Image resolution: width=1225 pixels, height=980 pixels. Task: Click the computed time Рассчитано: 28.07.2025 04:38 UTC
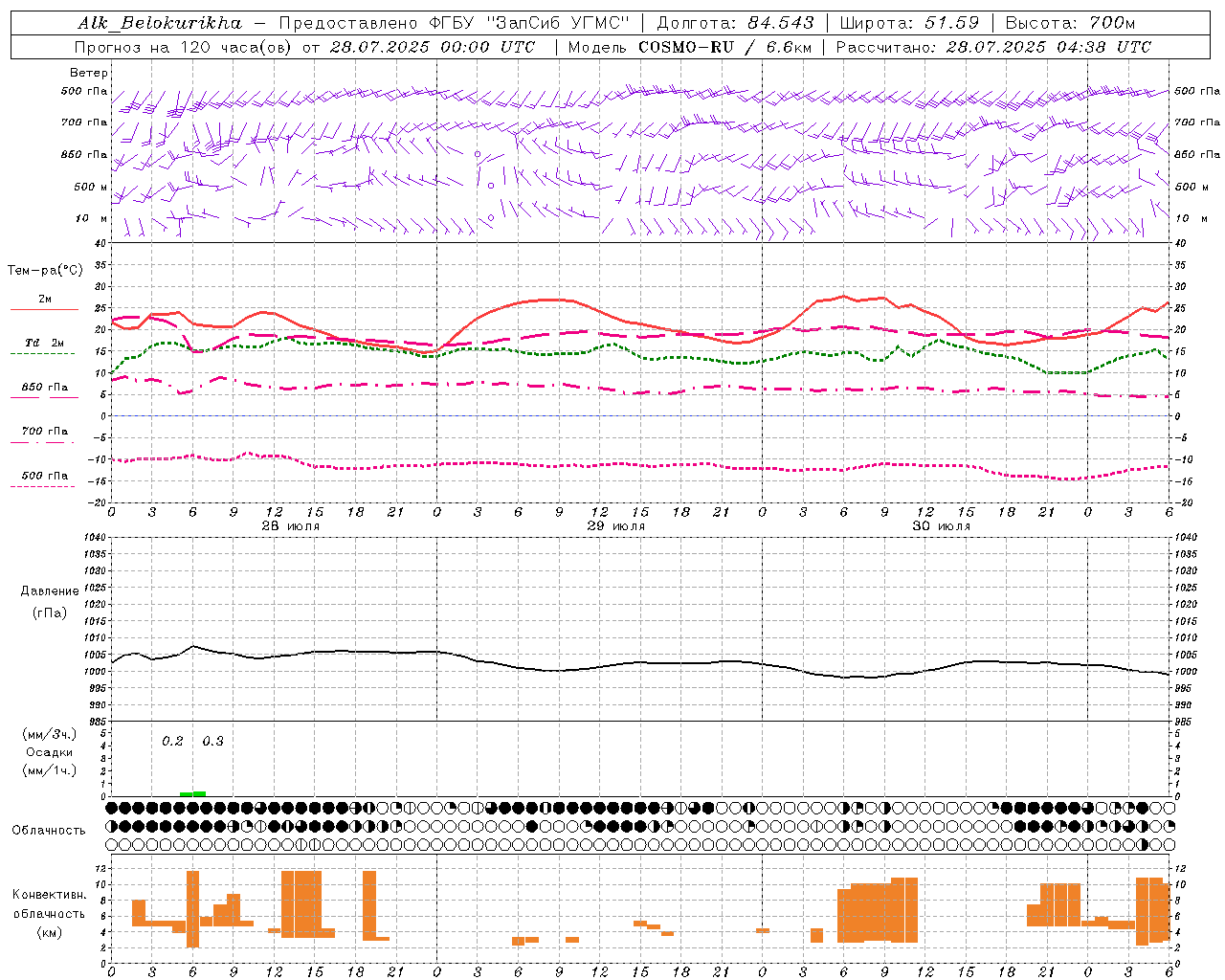point(993,47)
